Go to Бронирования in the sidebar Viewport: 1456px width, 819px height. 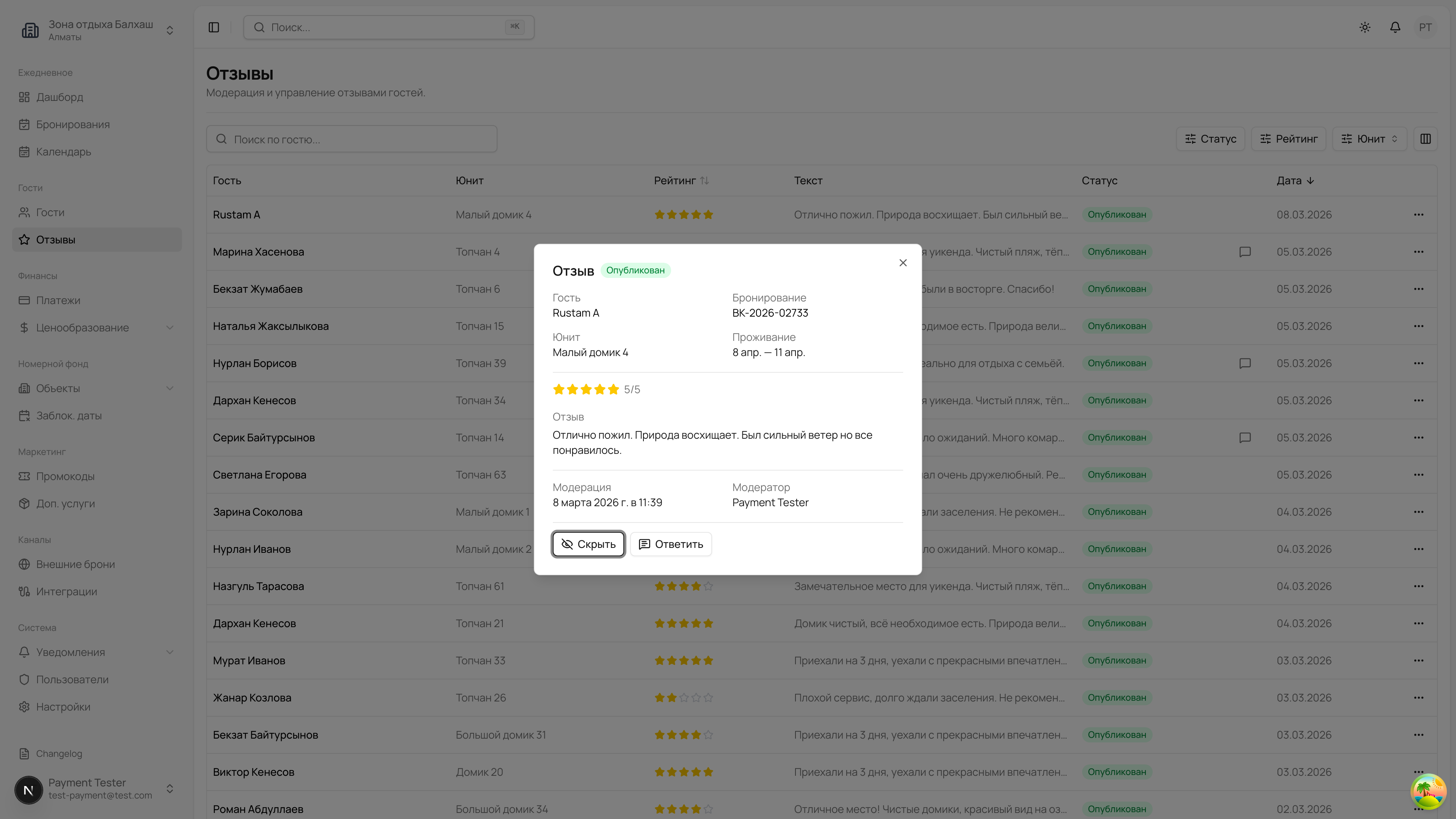coord(73,124)
